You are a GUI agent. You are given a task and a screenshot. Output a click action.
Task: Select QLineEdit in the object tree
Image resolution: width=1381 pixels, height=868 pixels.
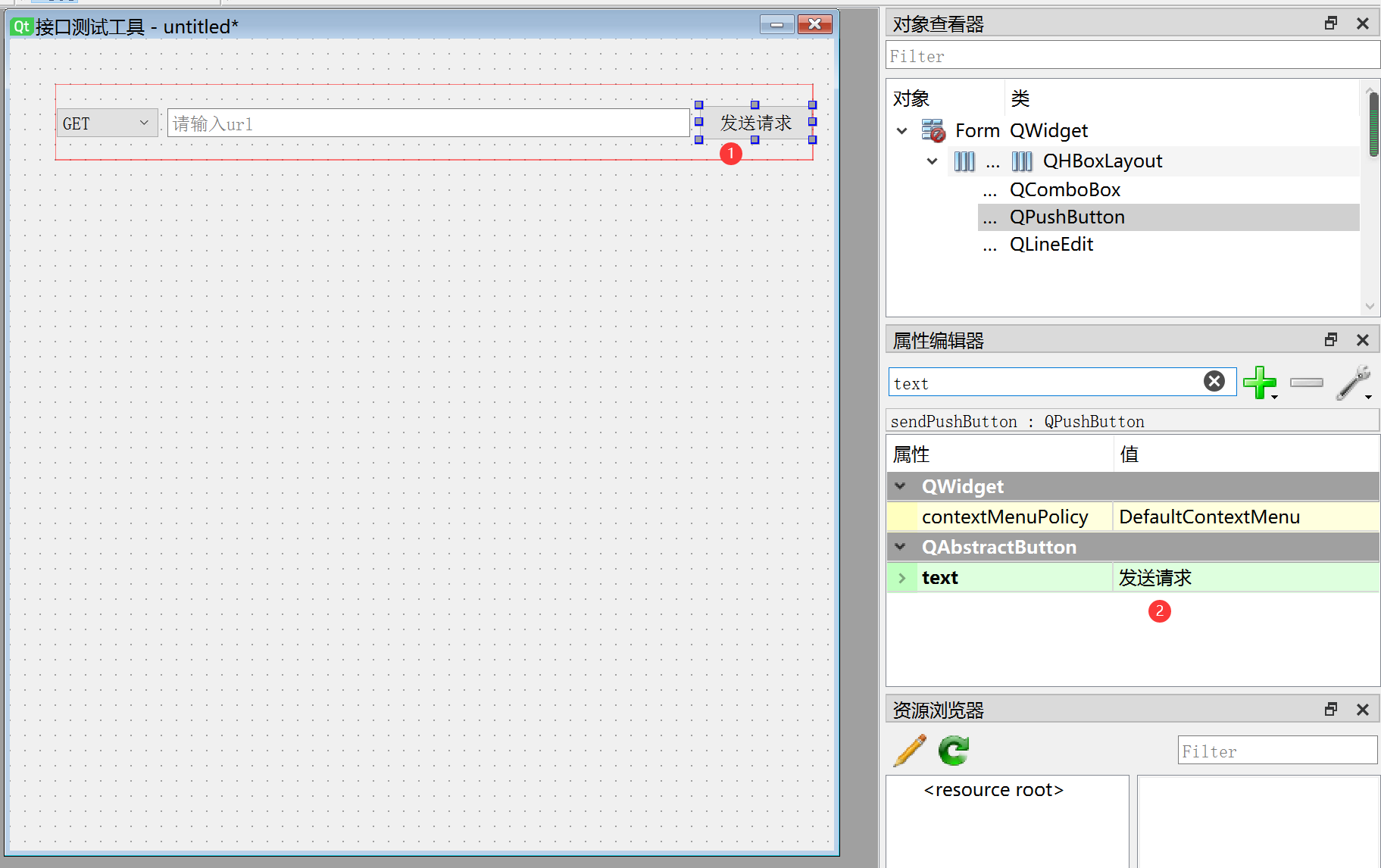pyautogui.click(x=1051, y=245)
